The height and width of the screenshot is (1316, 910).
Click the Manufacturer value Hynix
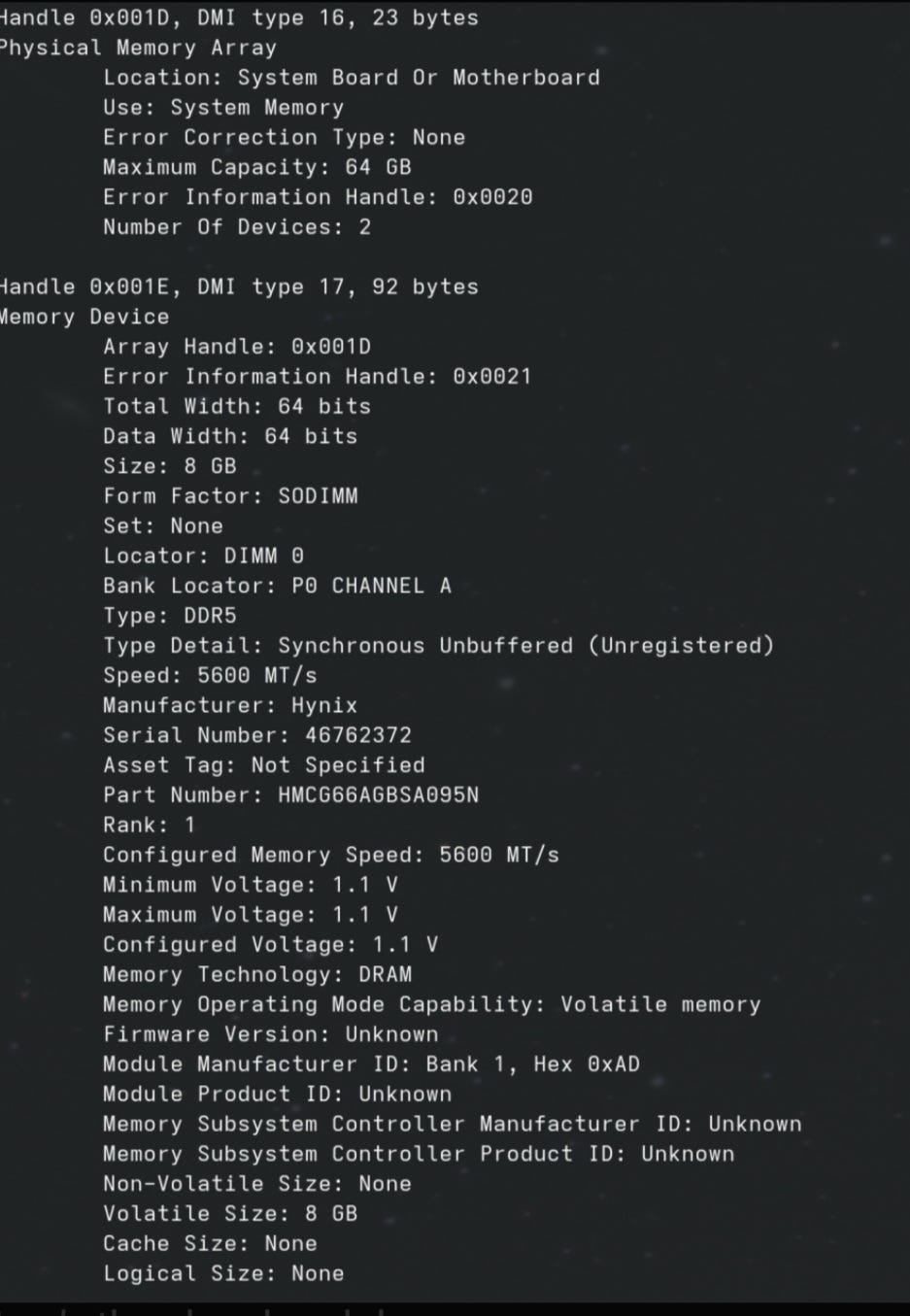click(324, 705)
